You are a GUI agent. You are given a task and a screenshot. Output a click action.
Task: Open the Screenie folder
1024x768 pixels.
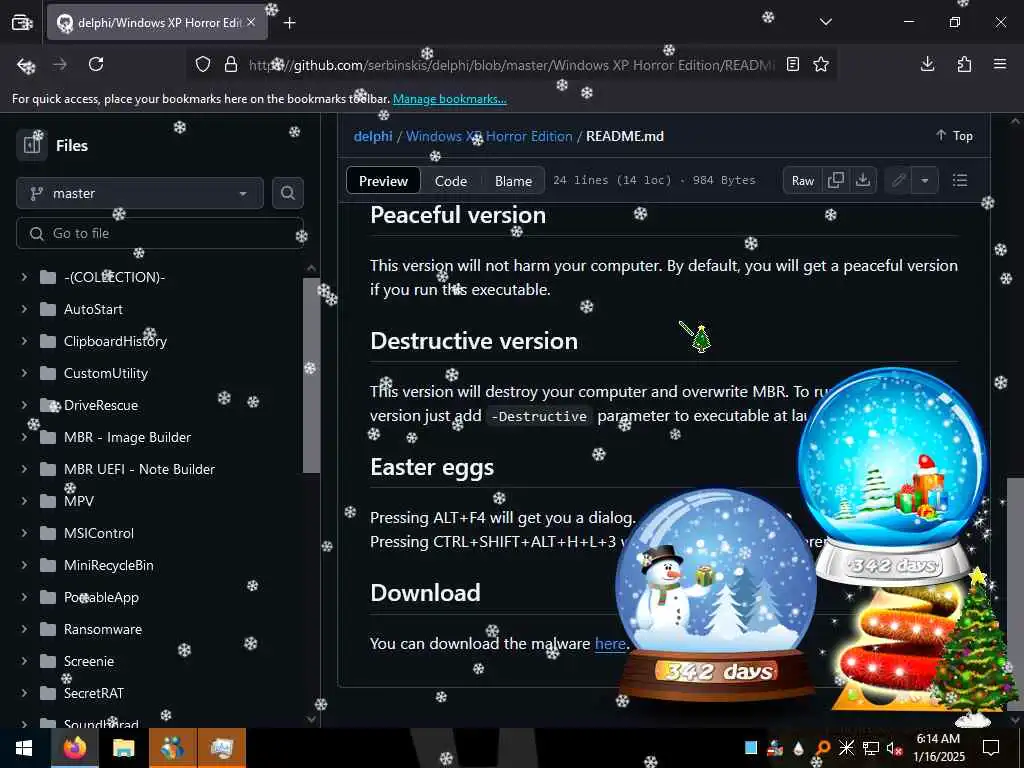point(89,661)
